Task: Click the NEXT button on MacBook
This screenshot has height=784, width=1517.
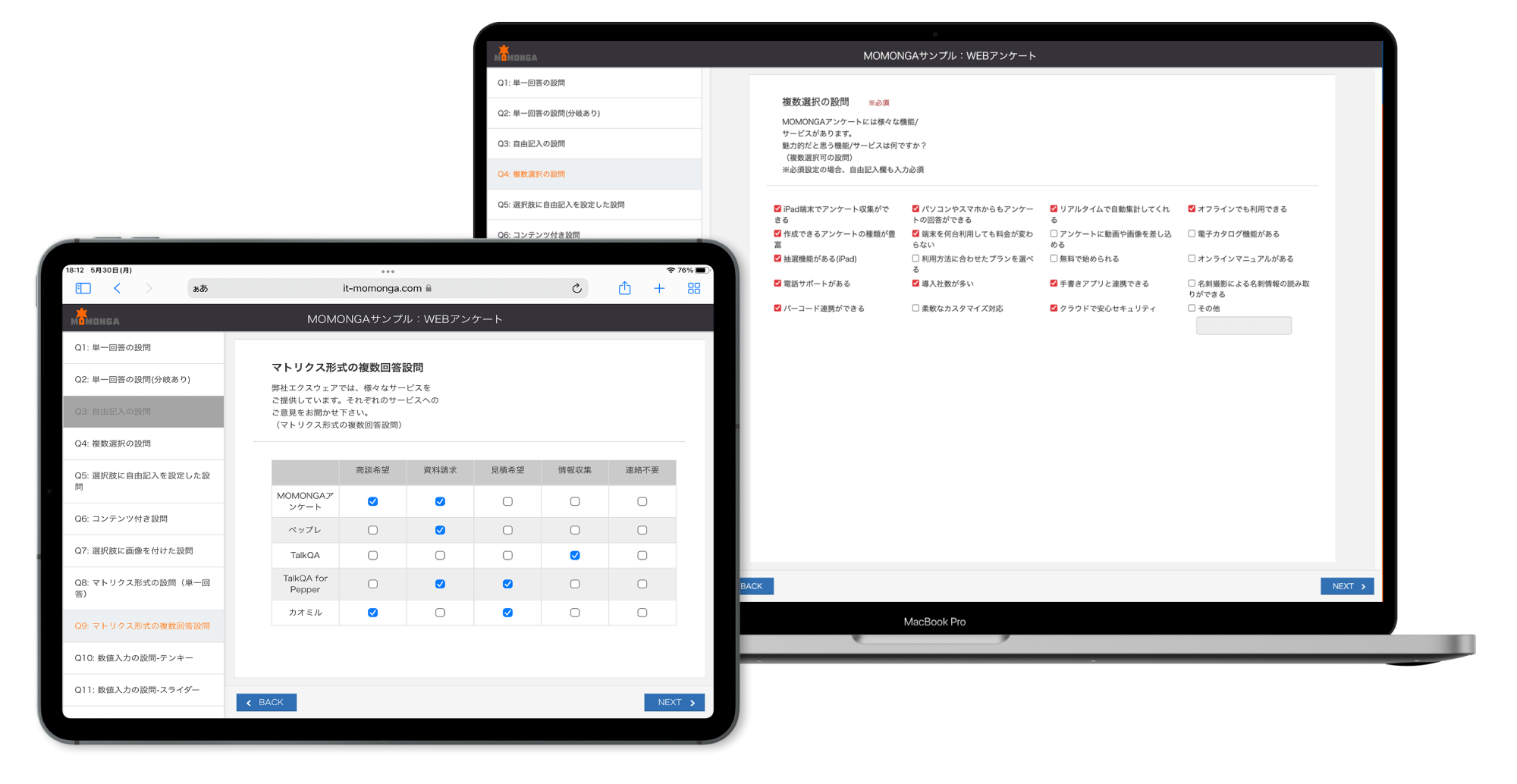Action: click(x=1347, y=586)
